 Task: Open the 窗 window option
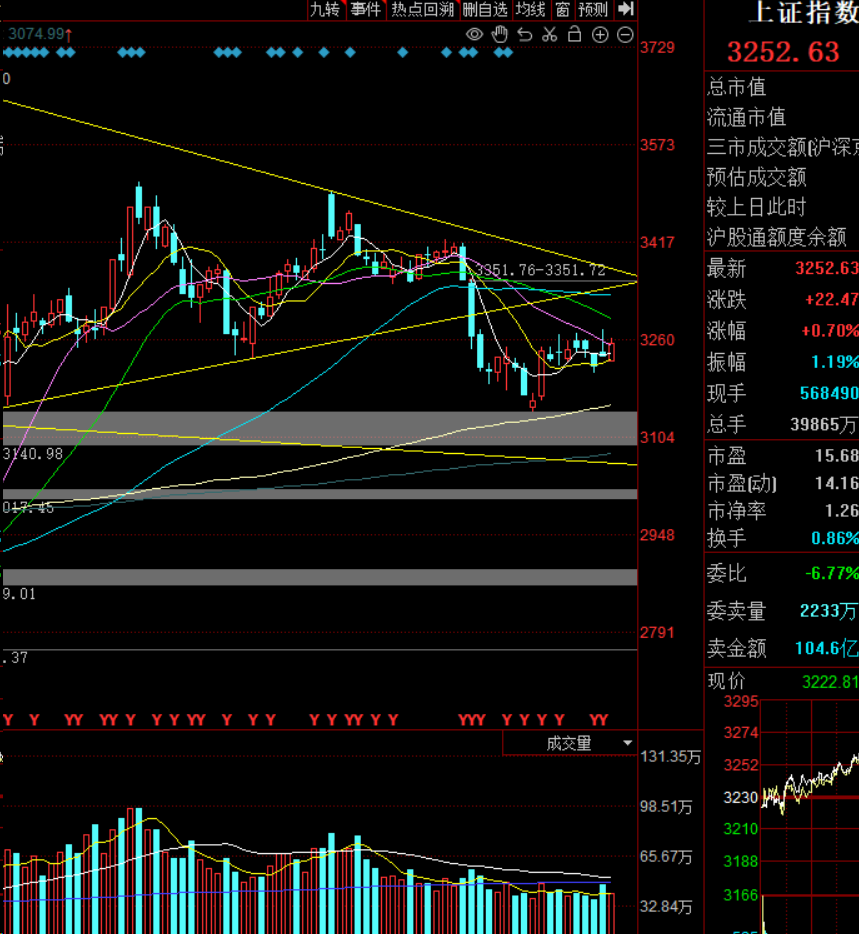click(562, 9)
